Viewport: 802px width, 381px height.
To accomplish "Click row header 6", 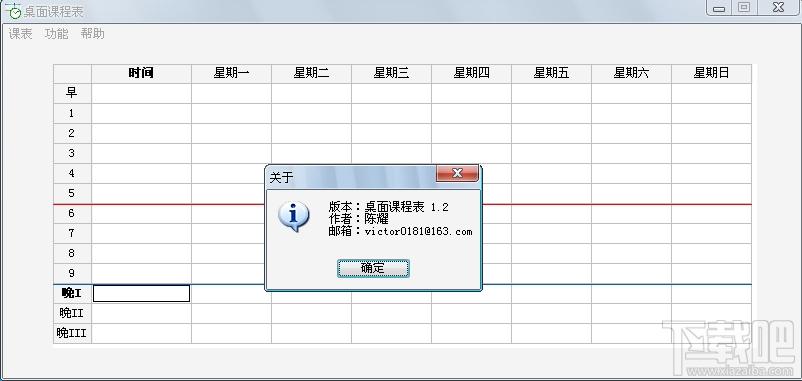I will coord(72,214).
